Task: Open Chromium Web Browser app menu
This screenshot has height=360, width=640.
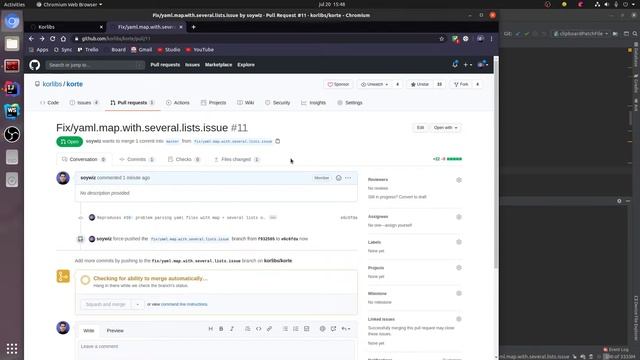Action: [x=69, y=4]
